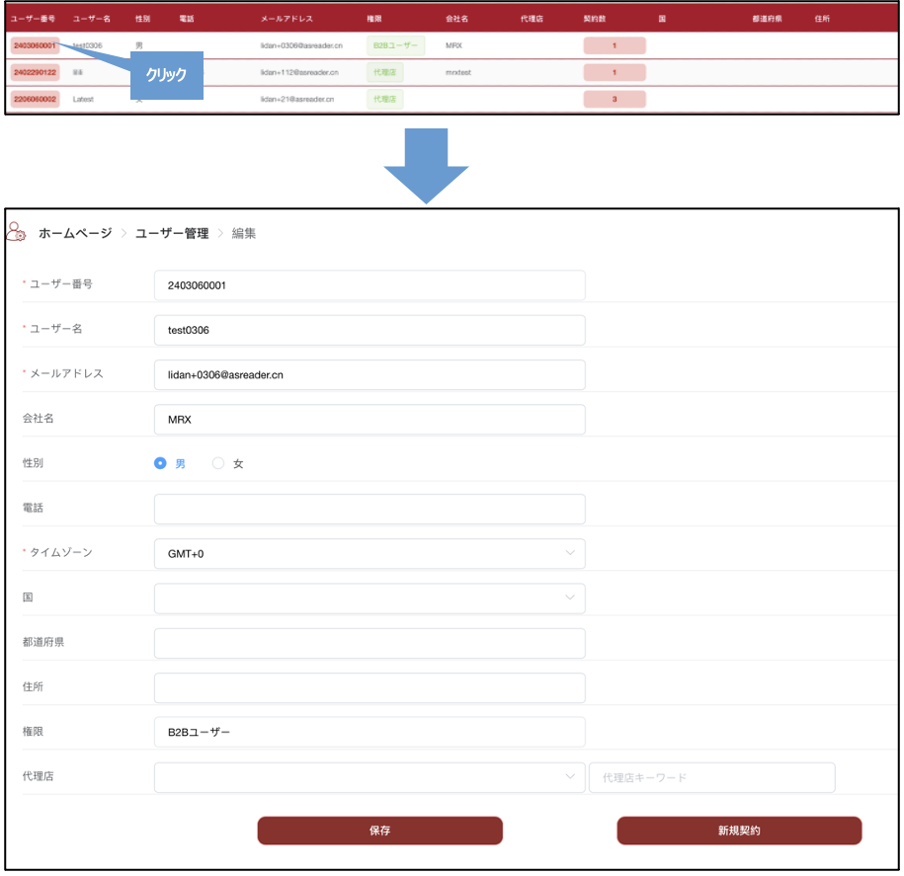This screenshot has width=904, height=876.
Task: Click user number 2403060001 in table
Action: [34, 46]
